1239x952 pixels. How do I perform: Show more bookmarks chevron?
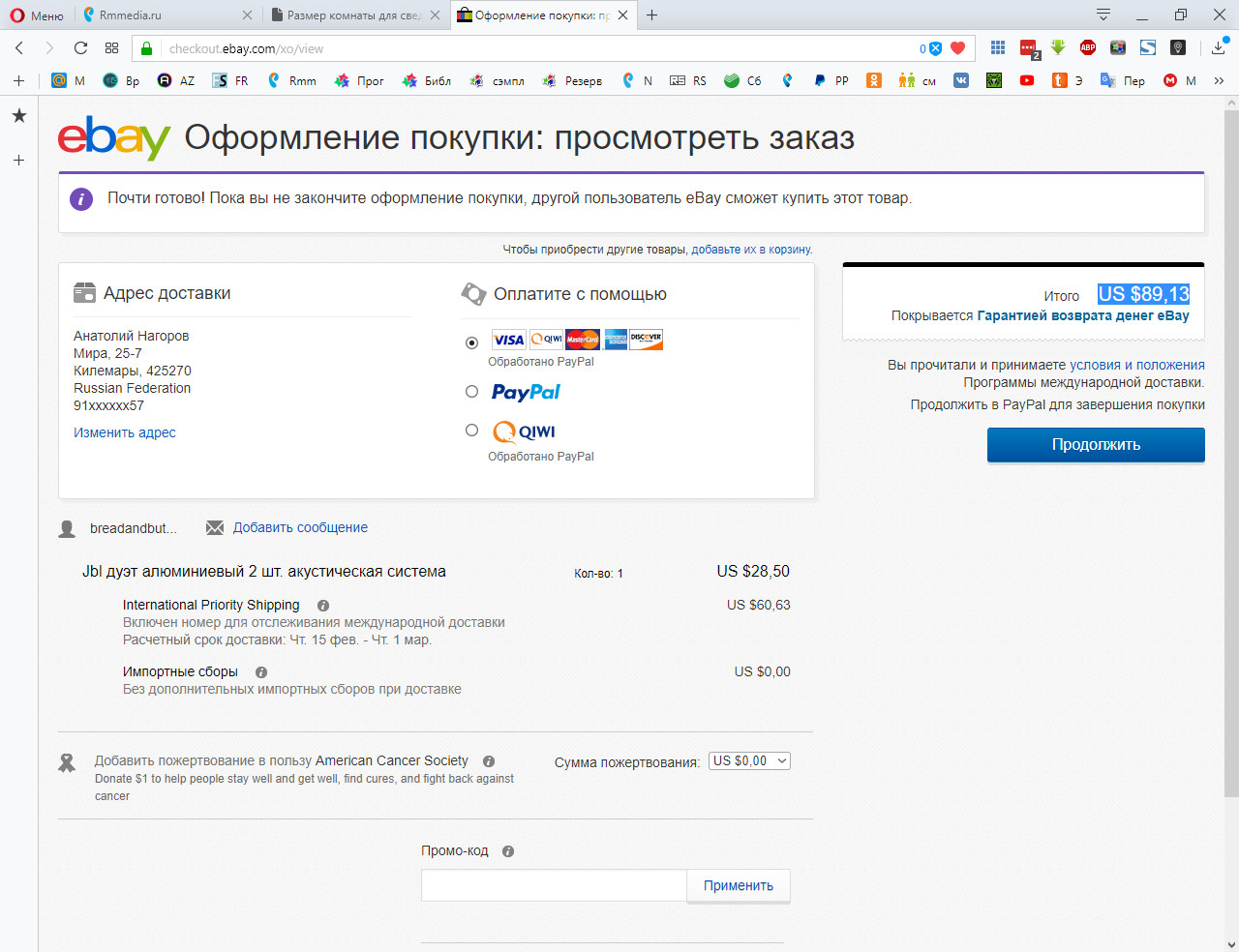click(1219, 80)
